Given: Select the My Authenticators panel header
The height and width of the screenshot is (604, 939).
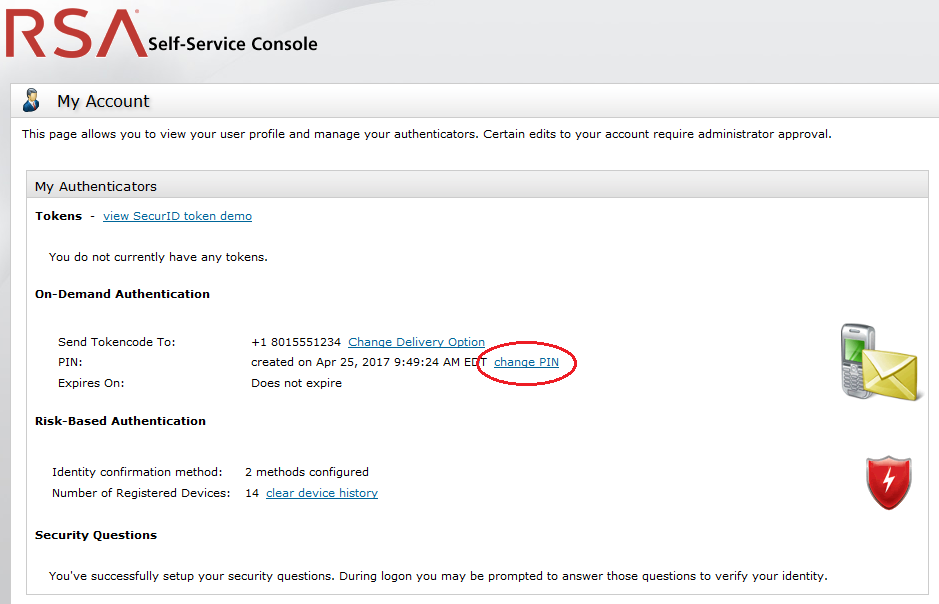Looking at the screenshot, I should [96, 186].
